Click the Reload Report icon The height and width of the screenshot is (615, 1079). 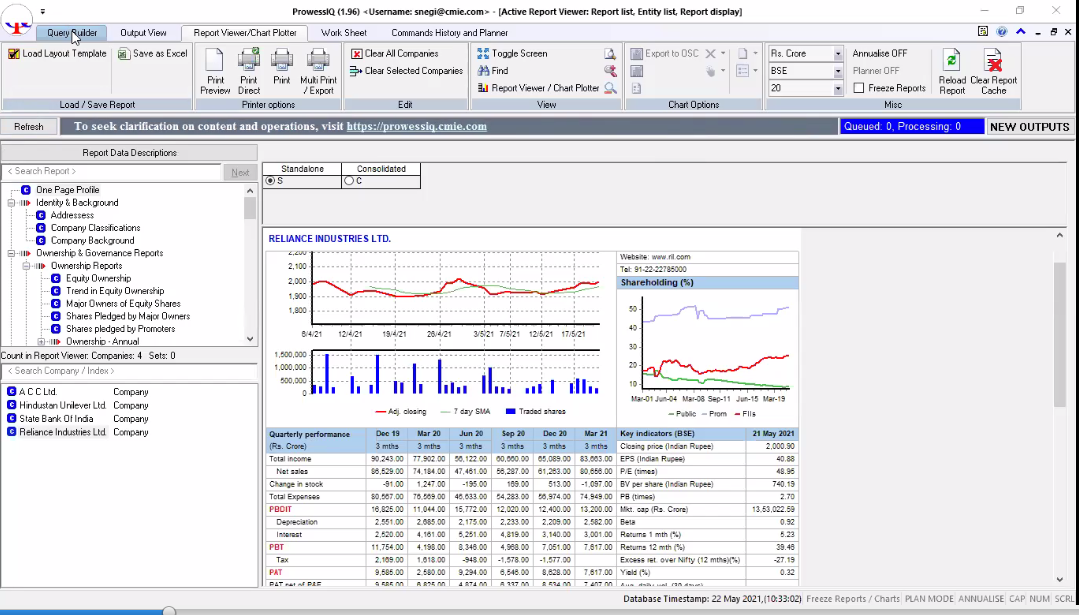click(952, 62)
